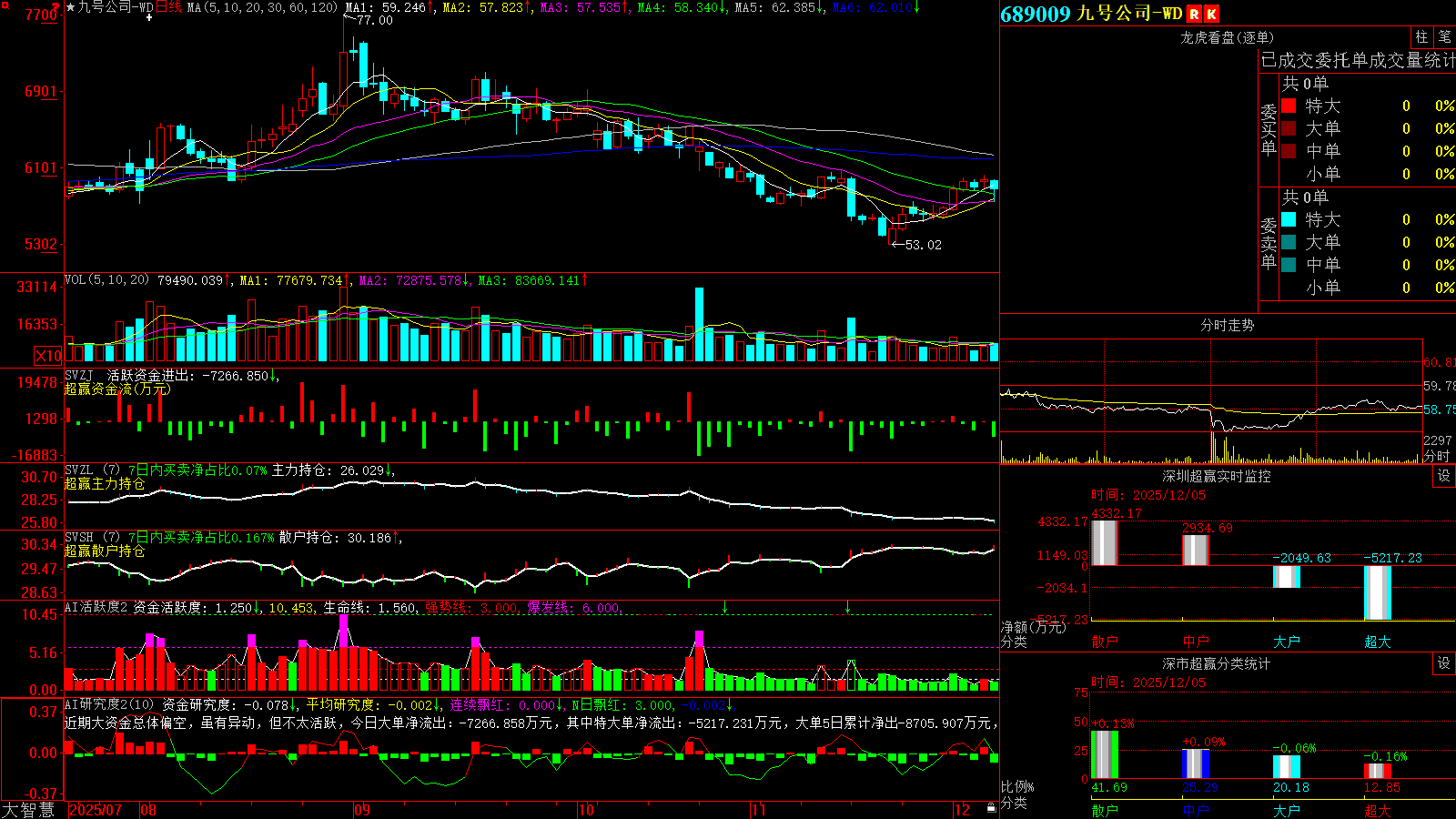Image resolution: width=1456 pixels, height=819 pixels.
Task: Click the 53.02 low price label
Action: (924, 245)
